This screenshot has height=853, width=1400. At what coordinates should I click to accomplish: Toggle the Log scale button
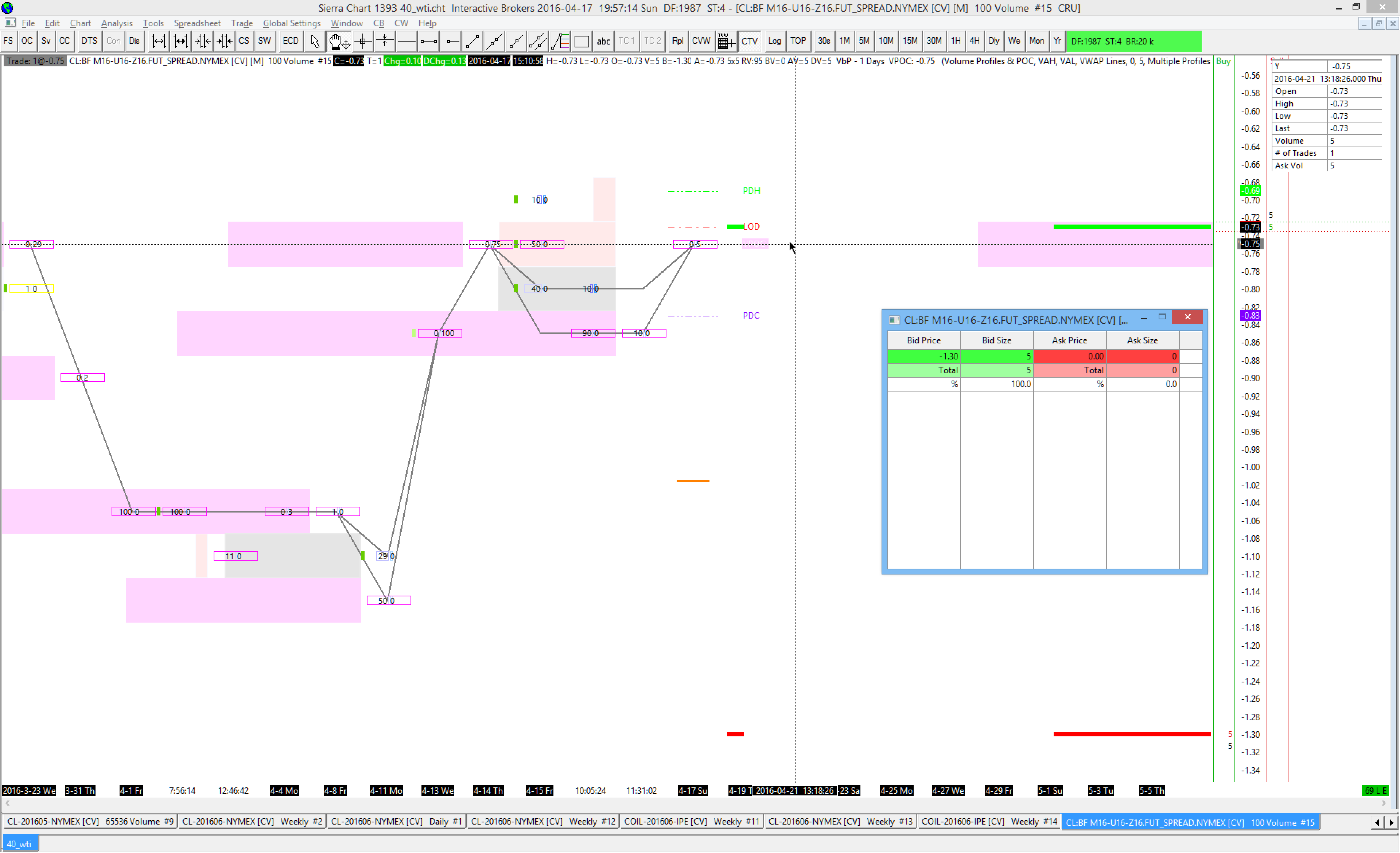coord(774,42)
